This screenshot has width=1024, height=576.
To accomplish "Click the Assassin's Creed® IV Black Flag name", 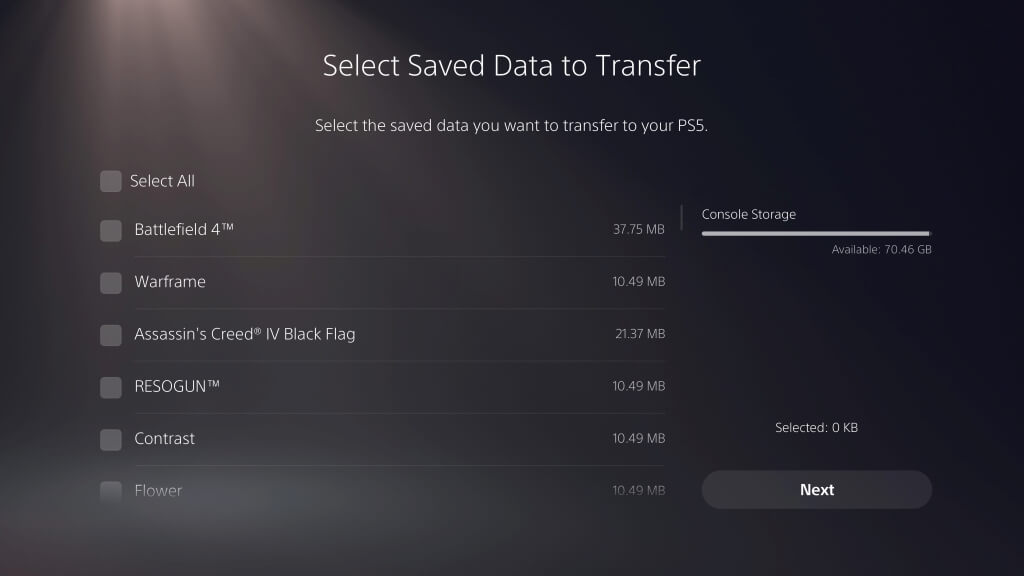I will pyautogui.click(x=245, y=334).
